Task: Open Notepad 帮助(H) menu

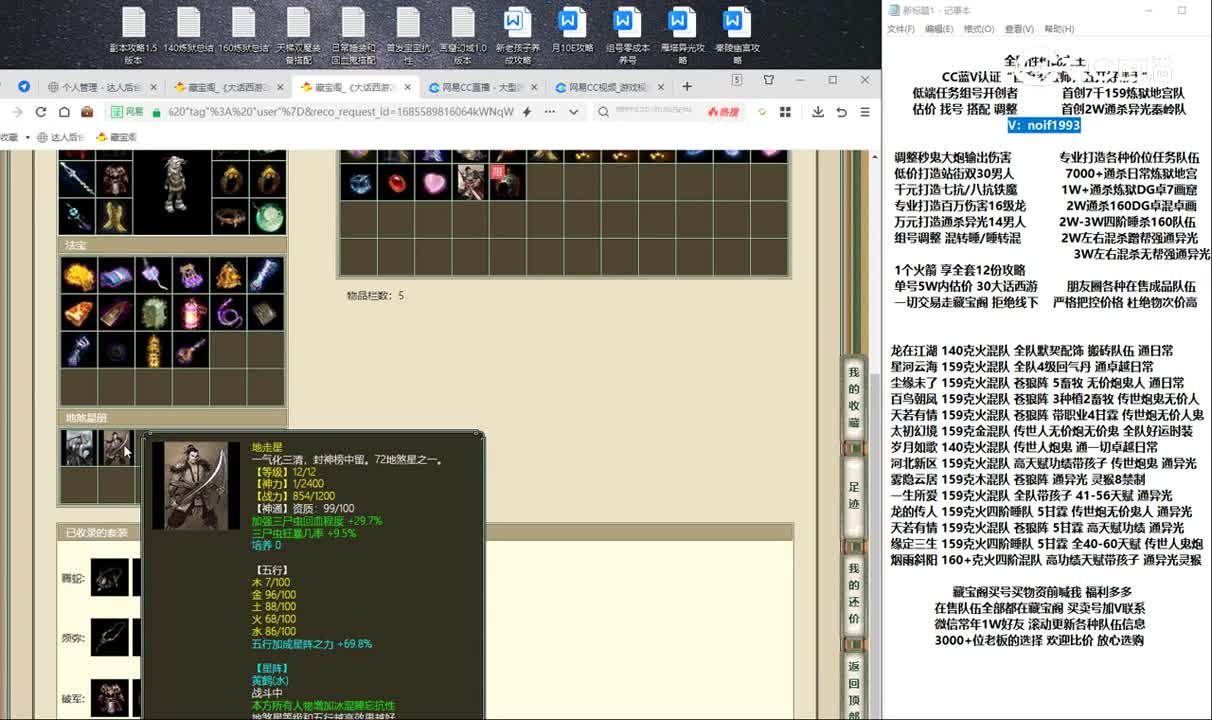Action: 1059,29
